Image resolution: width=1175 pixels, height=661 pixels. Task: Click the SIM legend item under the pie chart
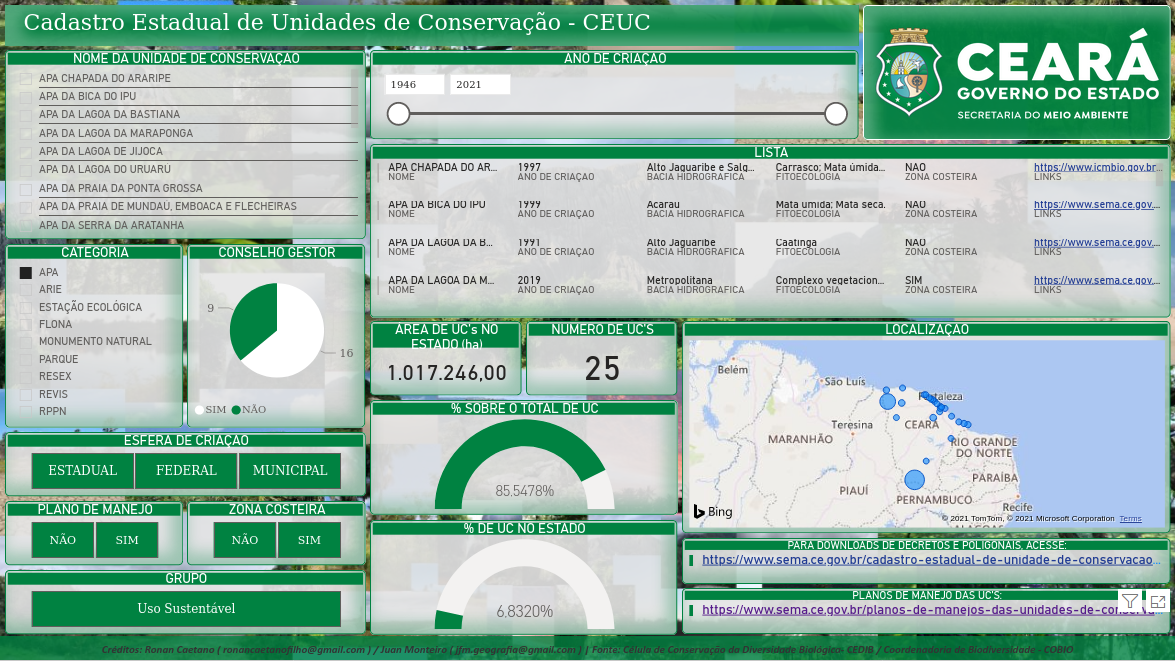point(210,410)
